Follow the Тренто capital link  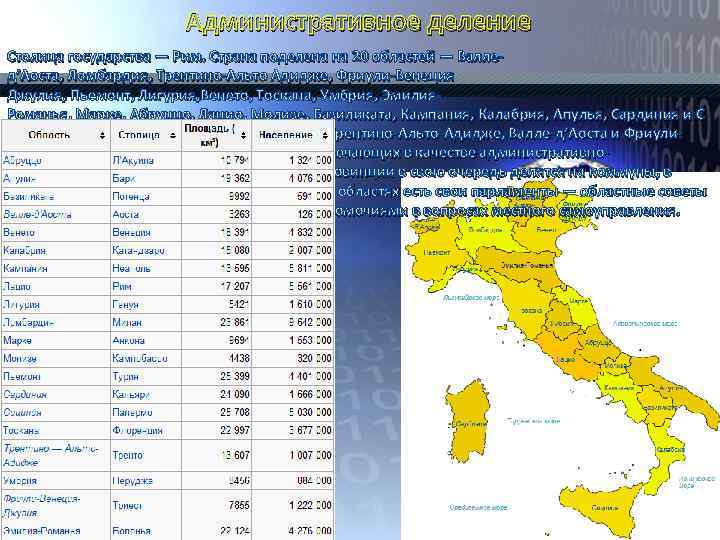click(128, 455)
